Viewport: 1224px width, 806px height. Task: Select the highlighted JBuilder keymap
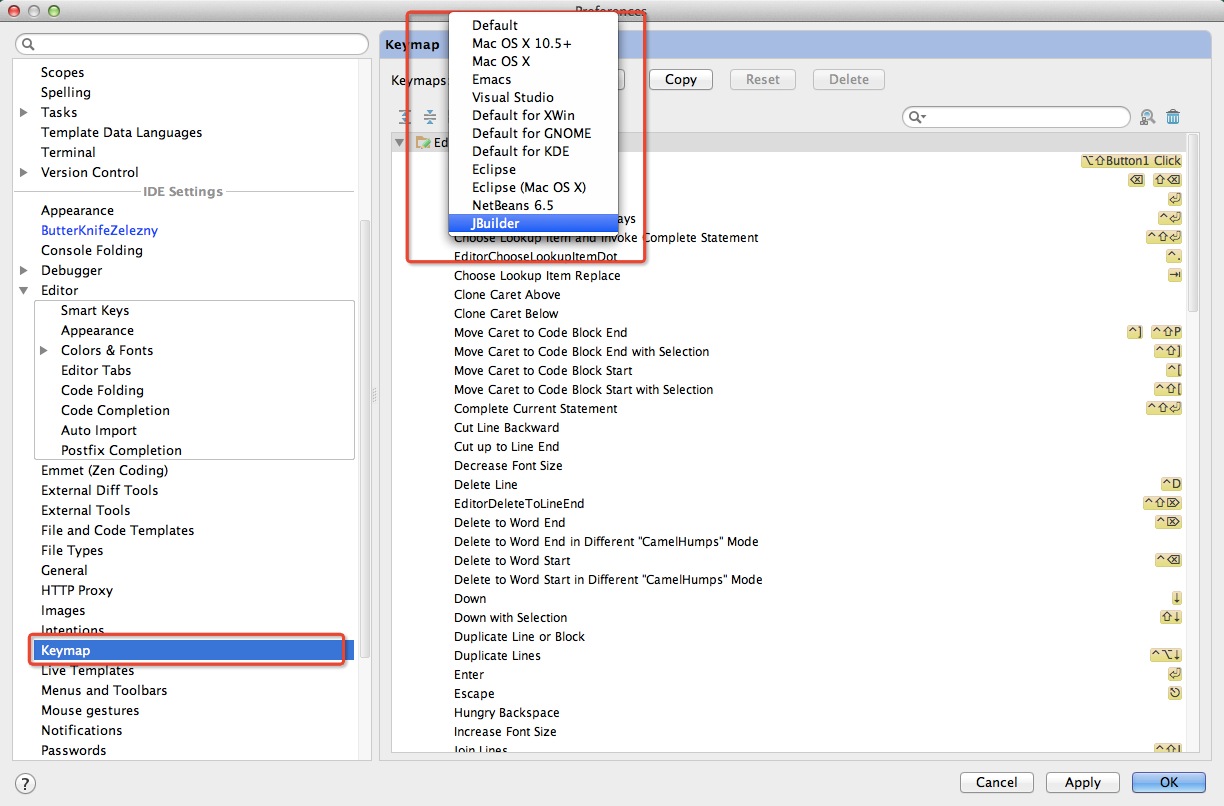click(x=533, y=223)
